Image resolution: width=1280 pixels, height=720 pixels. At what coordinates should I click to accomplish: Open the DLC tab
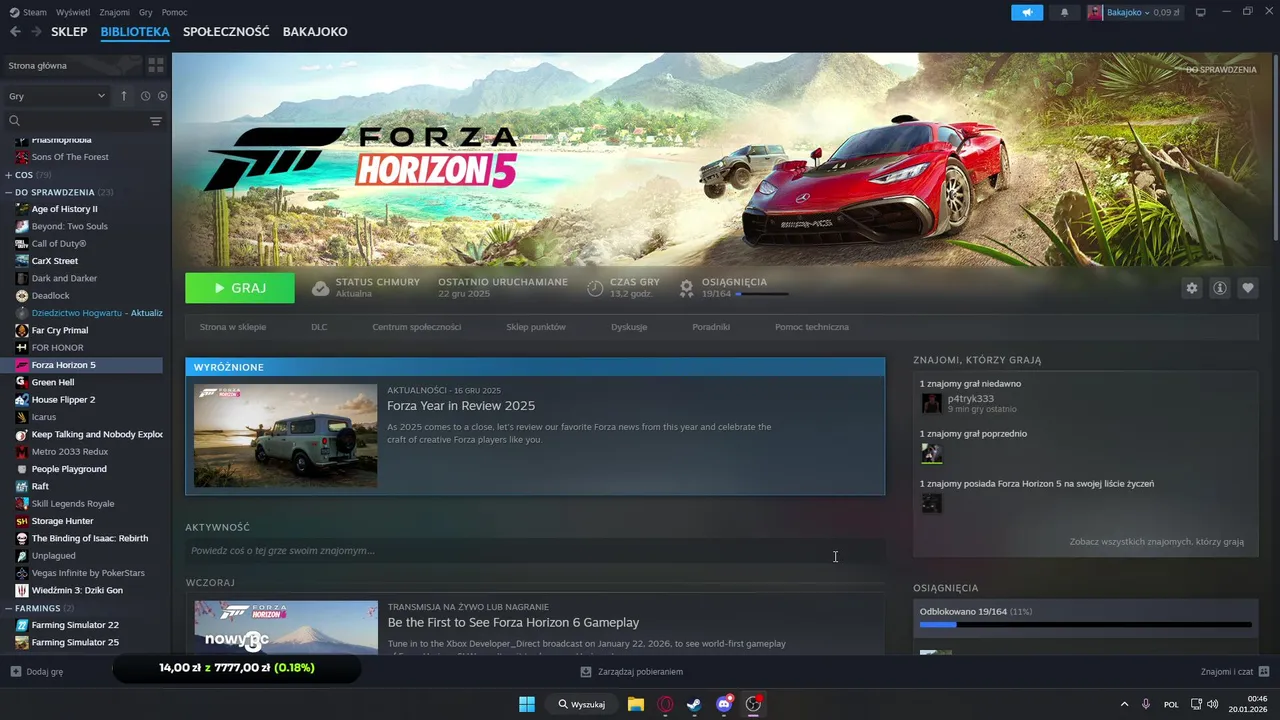coord(319,327)
